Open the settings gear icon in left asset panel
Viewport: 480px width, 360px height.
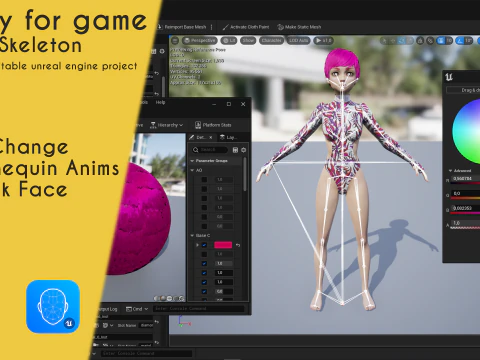pyautogui.click(x=162, y=51)
